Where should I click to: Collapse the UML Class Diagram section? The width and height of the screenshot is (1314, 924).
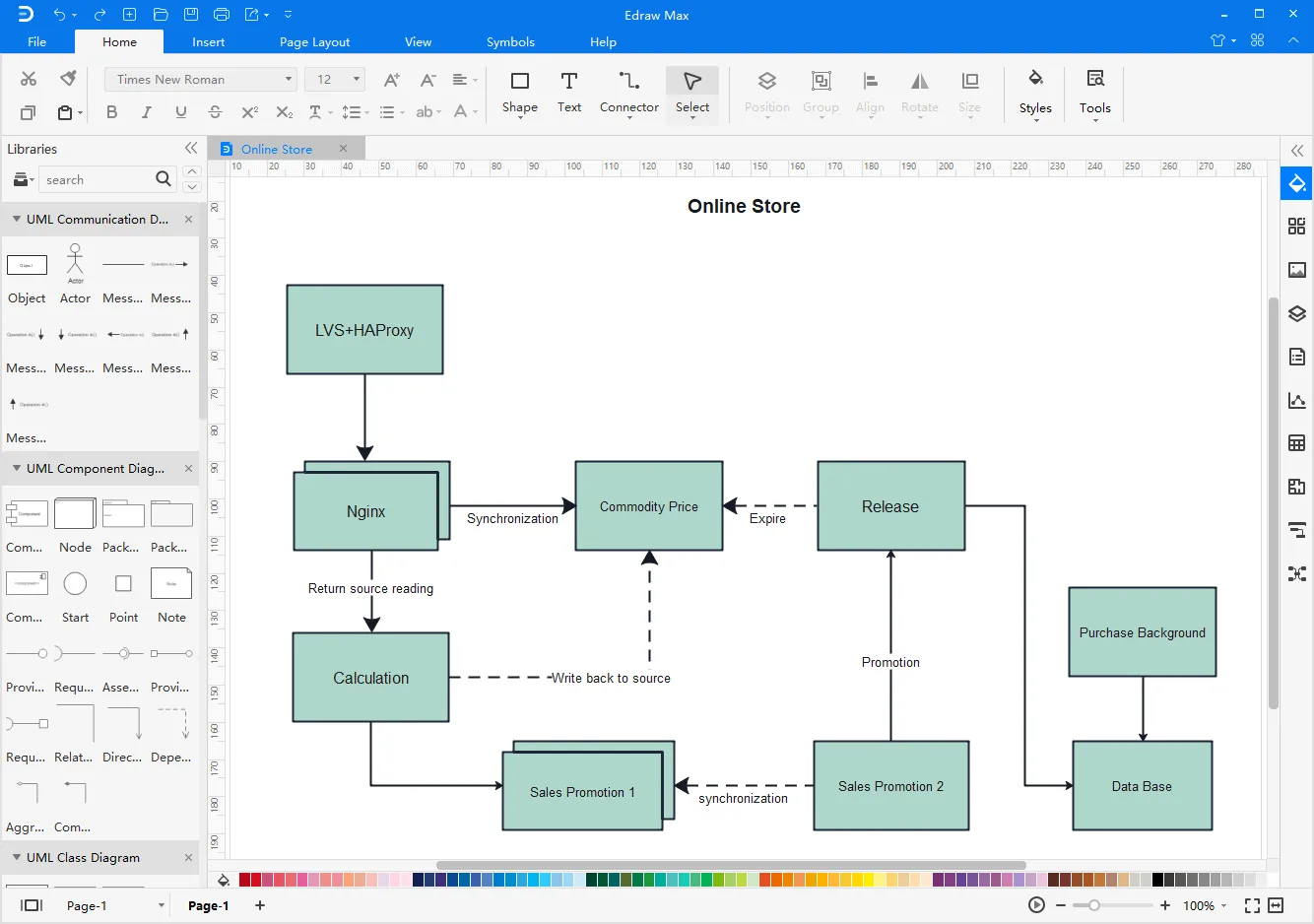17,857
